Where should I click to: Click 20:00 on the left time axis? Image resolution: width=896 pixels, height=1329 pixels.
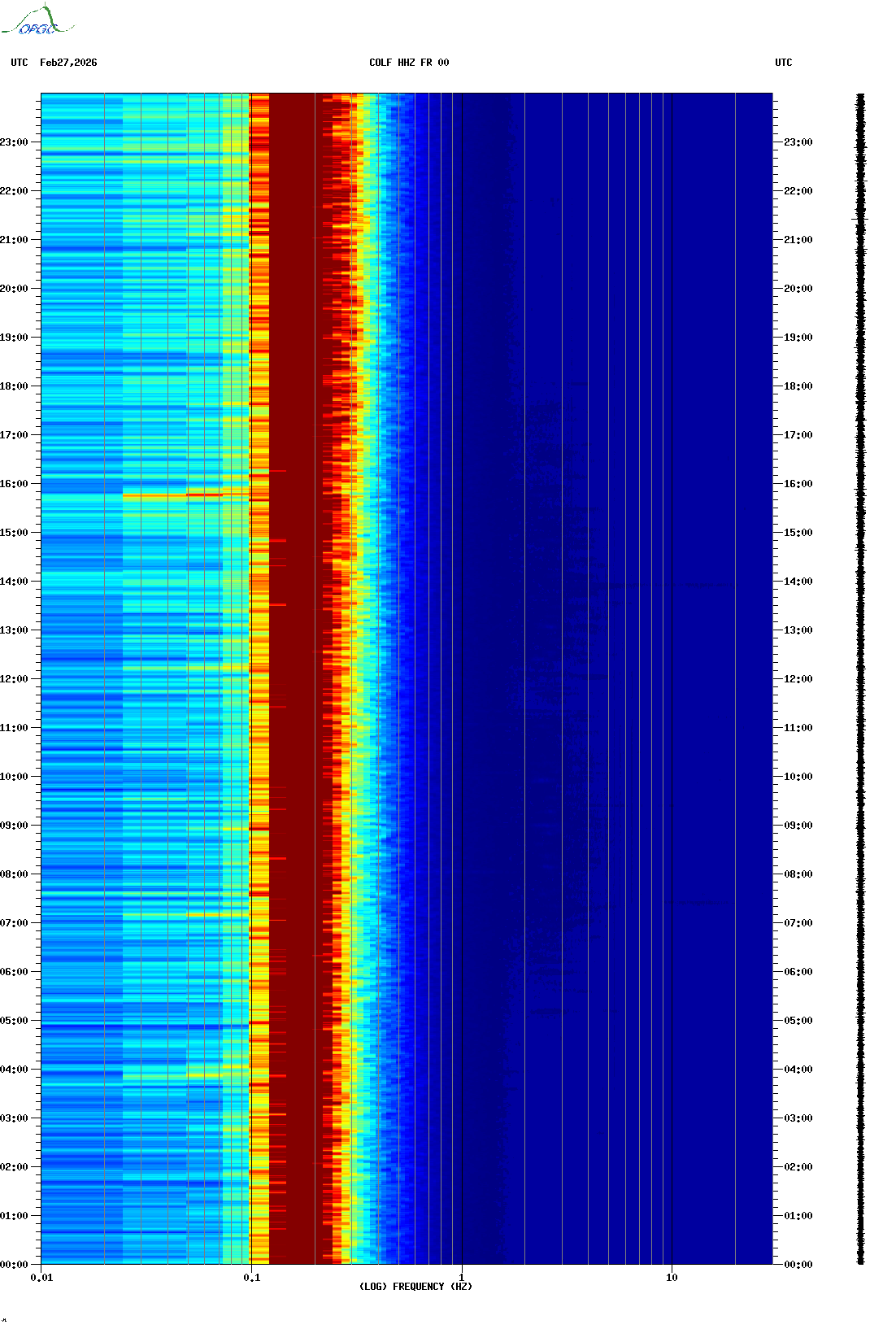coord(14,289)
